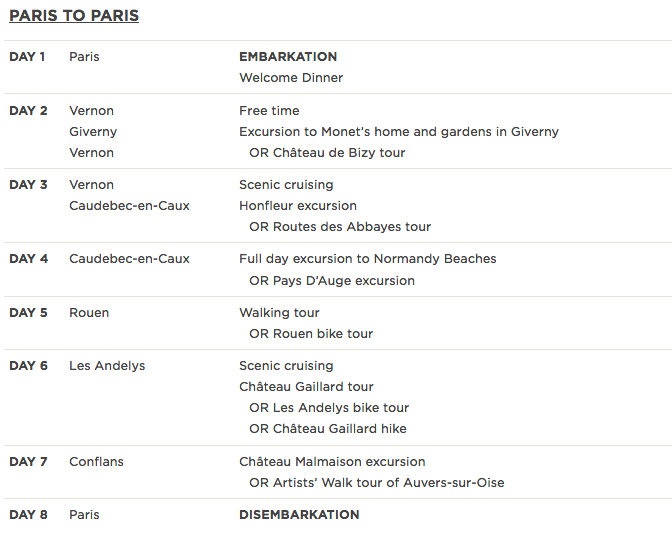
Task: Select the DAY 1 row label
Action: point(27,57)
